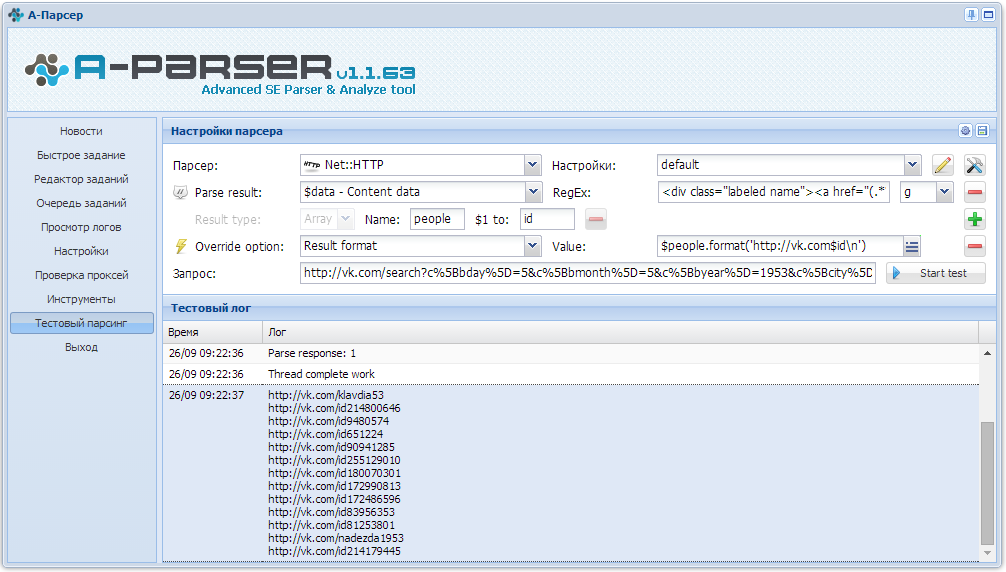
Task: Open the RegEx flag g dropdown
Action: click(944, 192)
